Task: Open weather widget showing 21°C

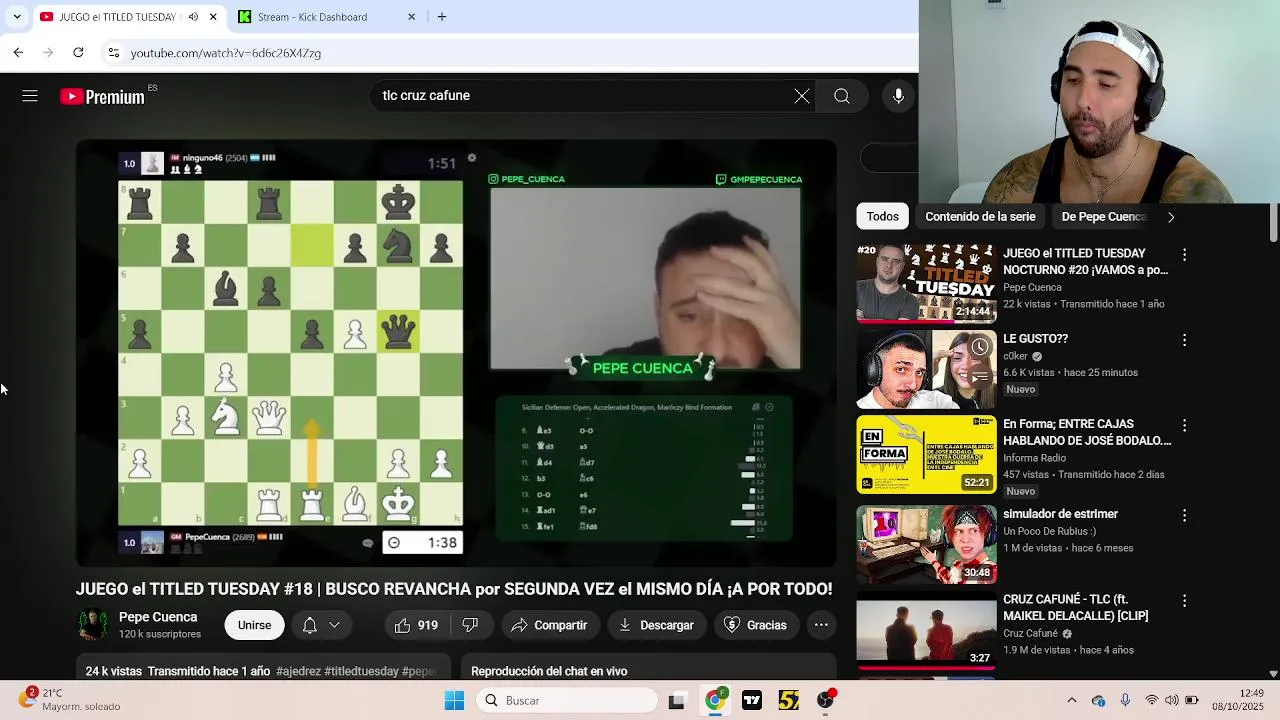Action: click(x=70, y=699)
